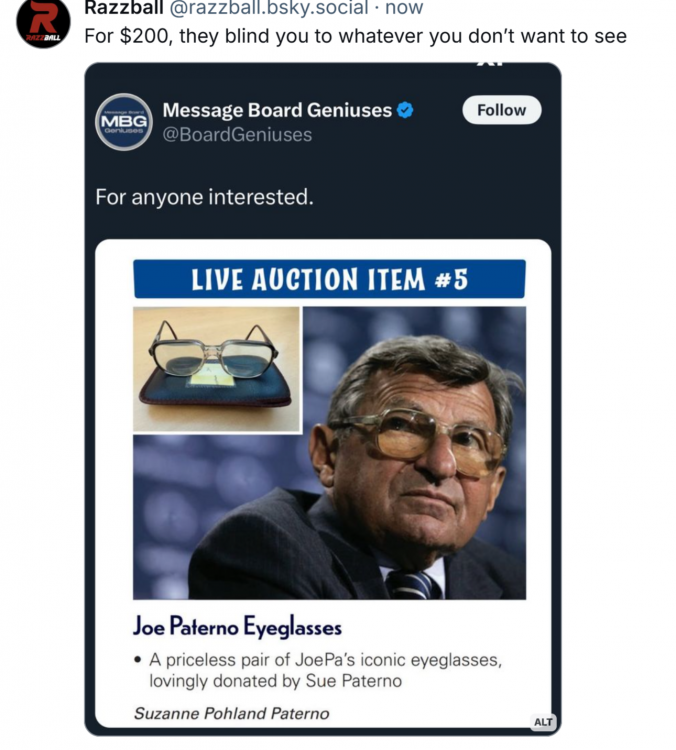Click the blue verified checkmark badge
The image size is (676, 750).
pyautogui.click(x=405, y=110)
